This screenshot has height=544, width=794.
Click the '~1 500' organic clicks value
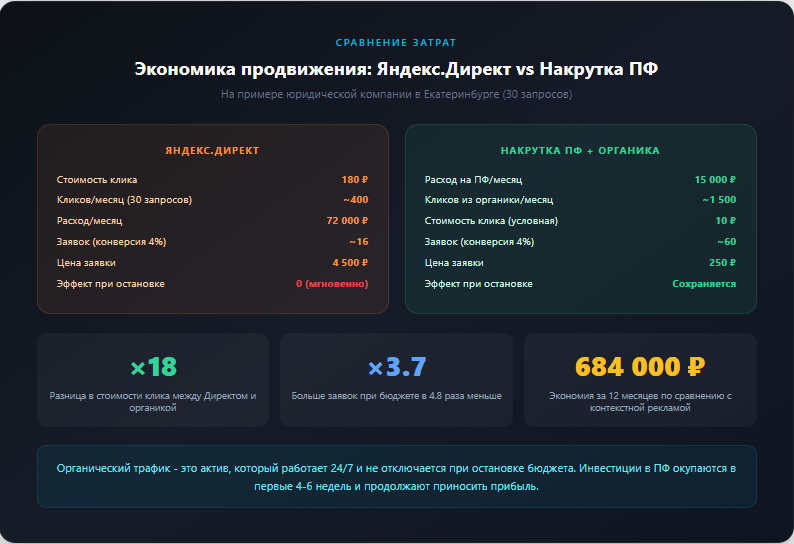coord(719,200)
